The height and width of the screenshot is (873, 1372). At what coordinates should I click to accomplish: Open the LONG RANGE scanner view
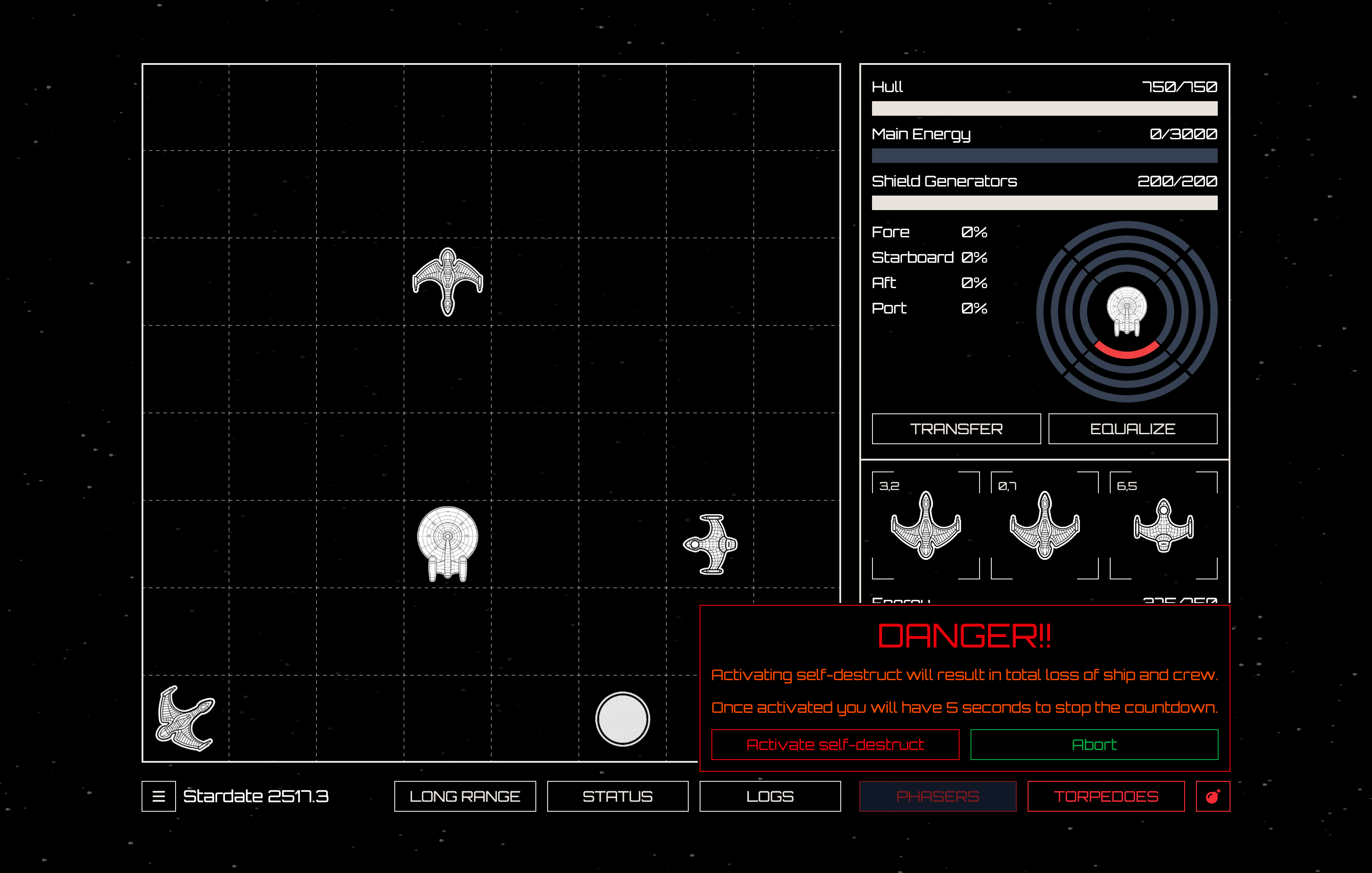coord(464,796)
